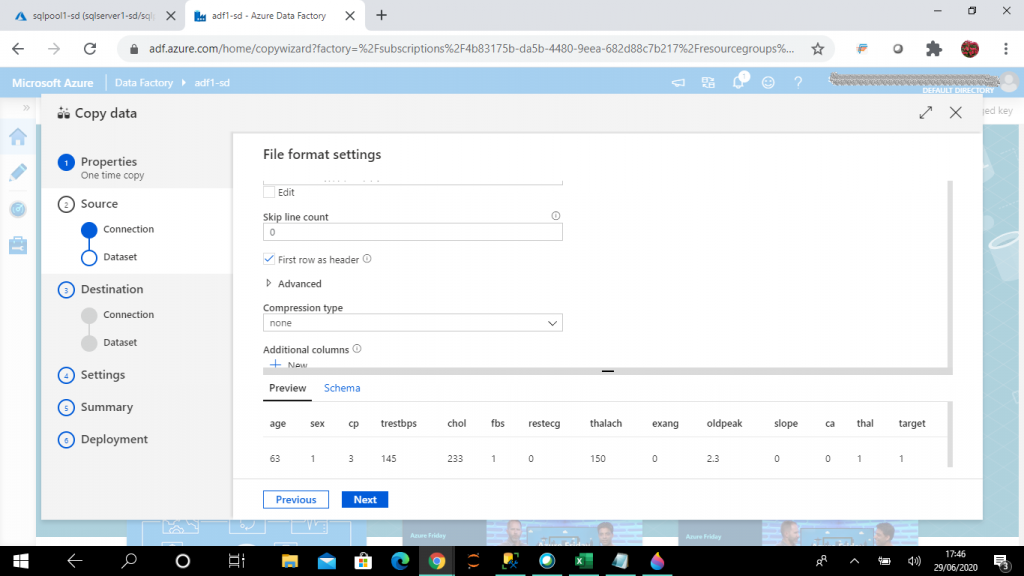
Task: Toggle the Edit checkbox
Action: 269,192
